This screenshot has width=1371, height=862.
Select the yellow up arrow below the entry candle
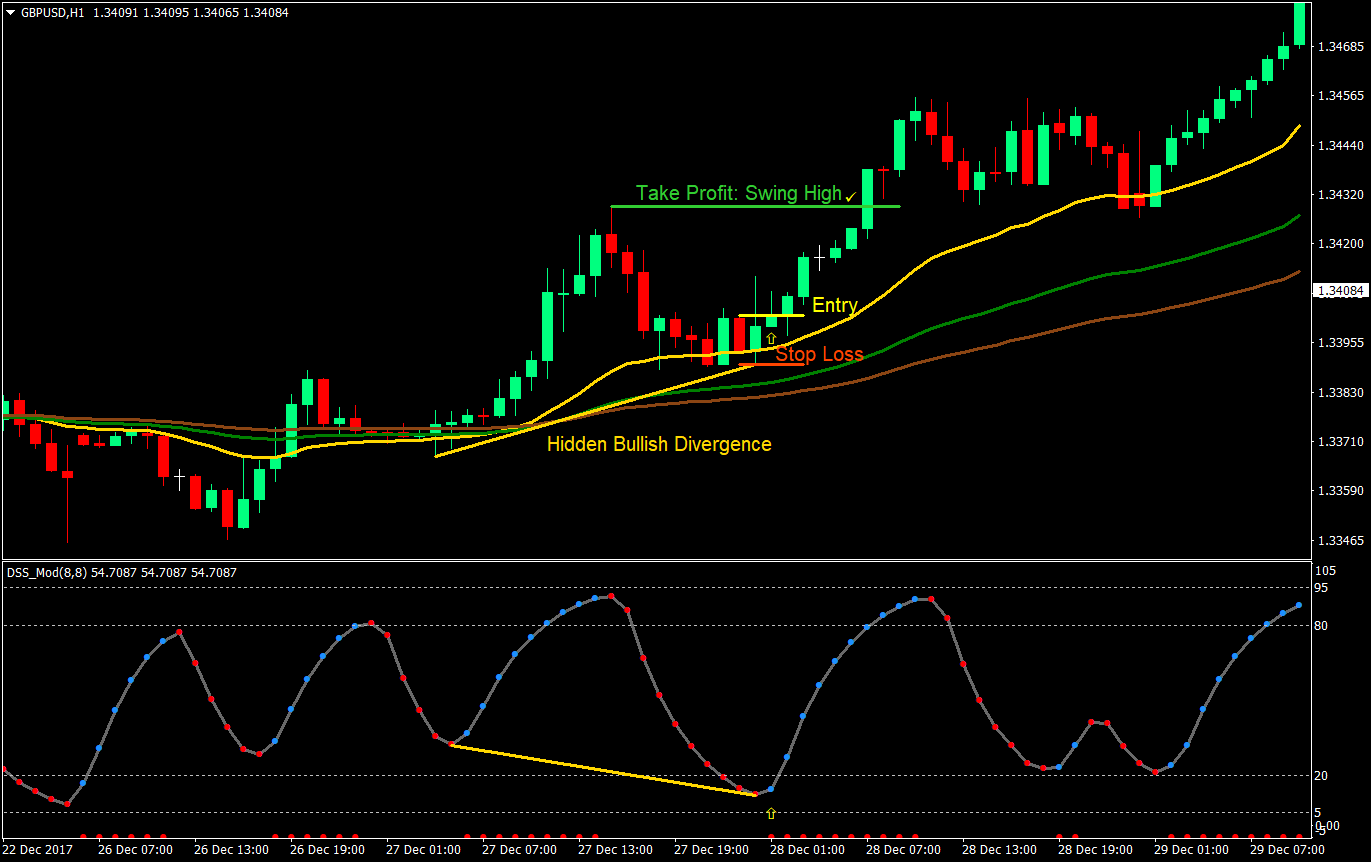point(771,338)
